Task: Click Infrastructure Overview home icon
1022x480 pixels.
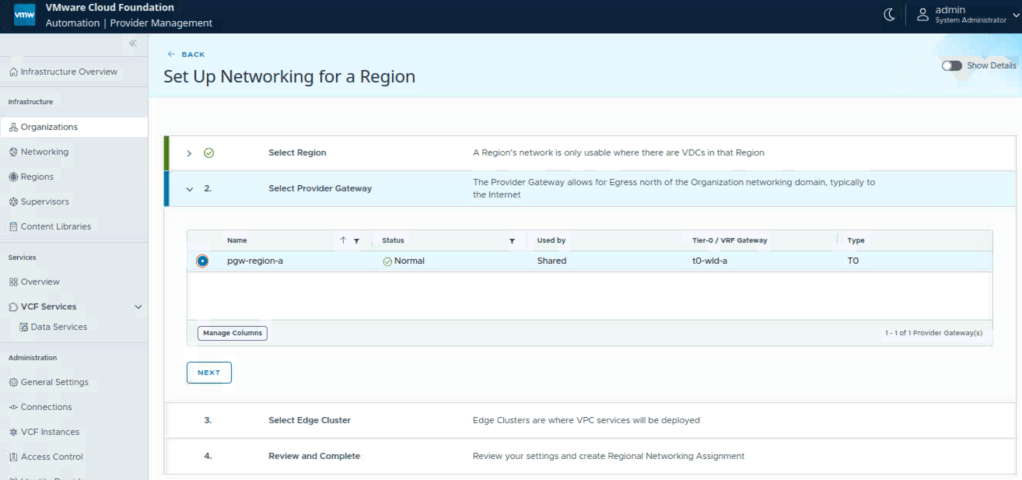Action: tap(14, 72)
